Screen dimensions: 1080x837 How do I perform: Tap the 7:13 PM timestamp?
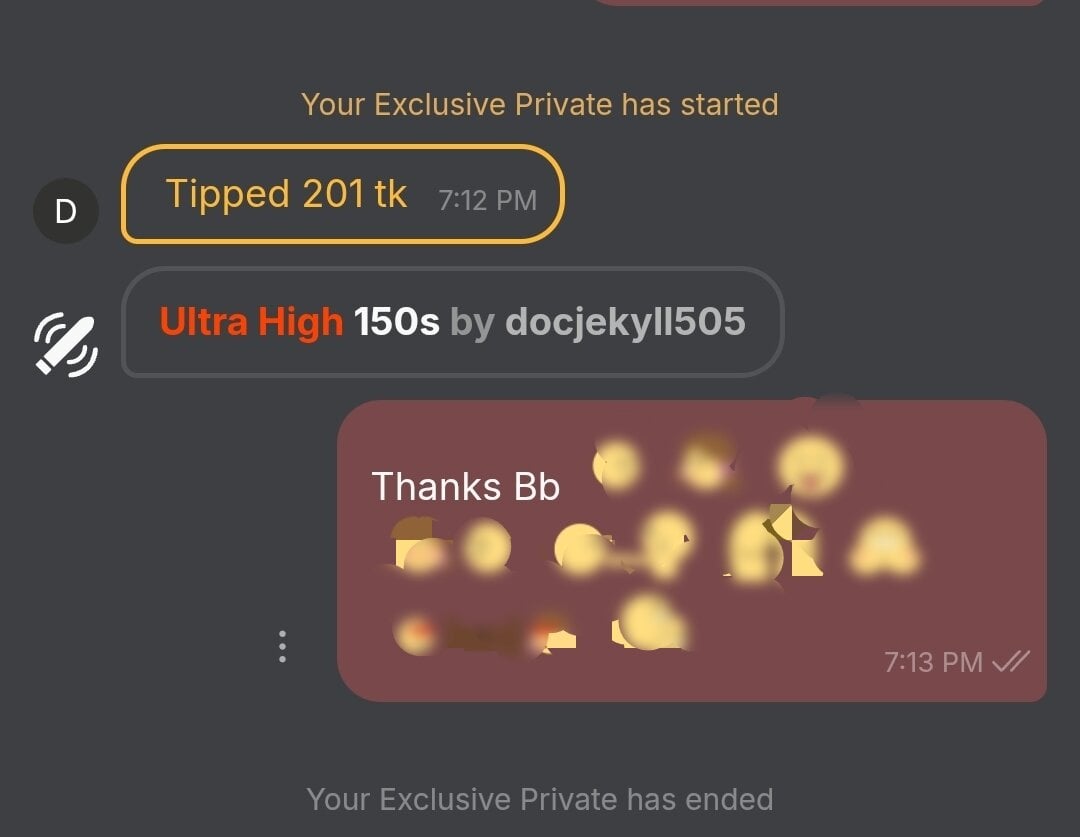point(933,662)
